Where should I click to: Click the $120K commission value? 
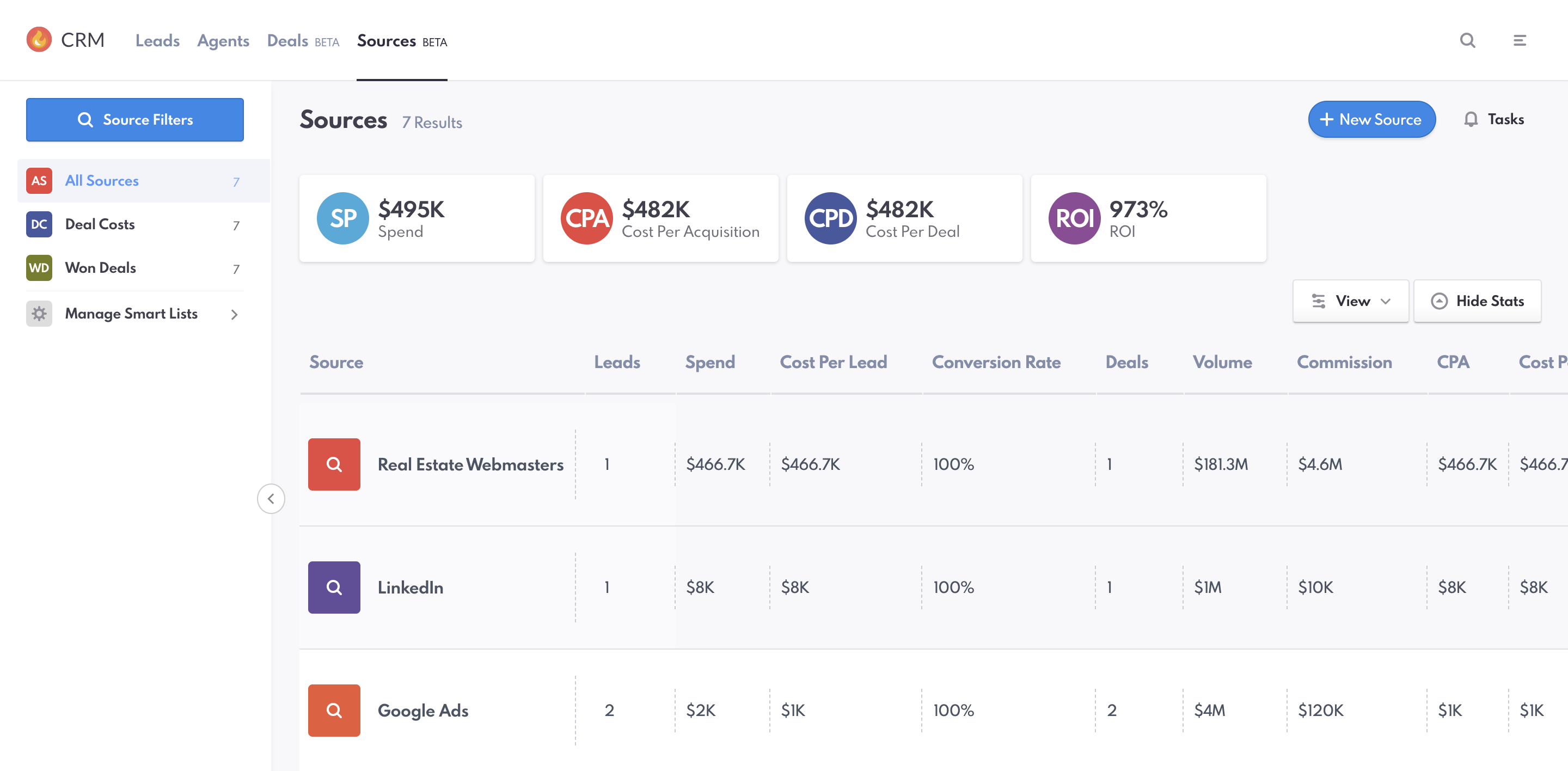click(1321, 710)
